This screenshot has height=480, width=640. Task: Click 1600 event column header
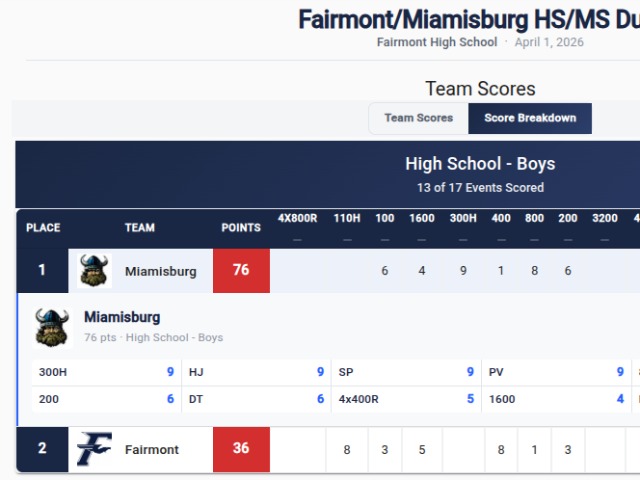pos(422,219)
